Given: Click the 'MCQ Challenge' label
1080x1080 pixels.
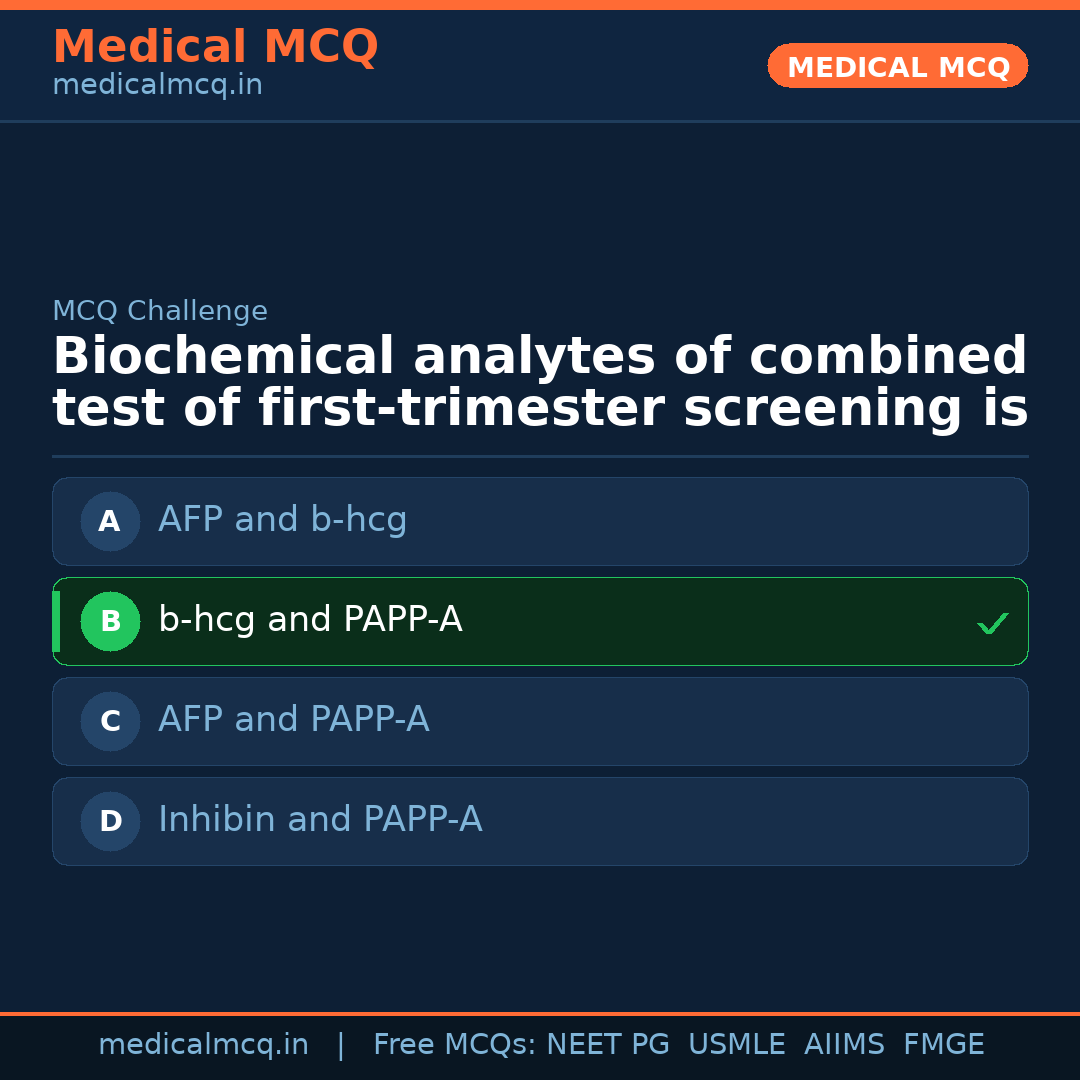Looking at the screenshot, I should 160,311.
